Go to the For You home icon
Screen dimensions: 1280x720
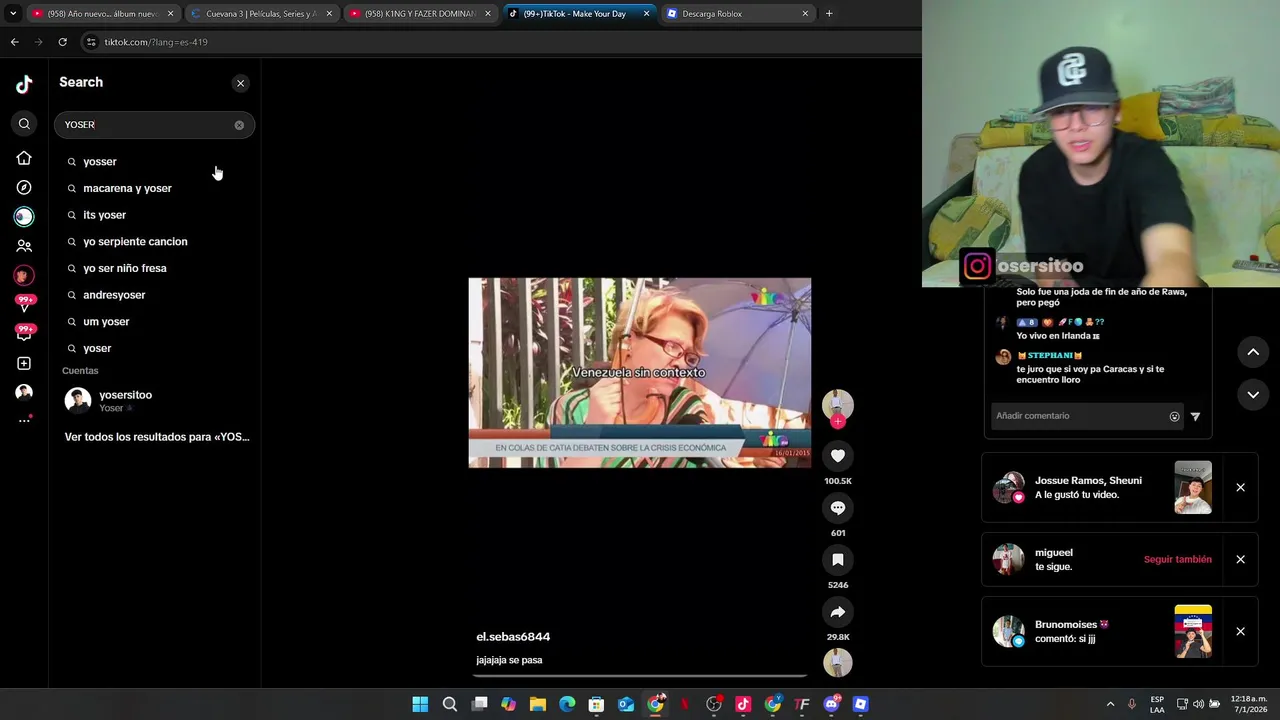24,158
